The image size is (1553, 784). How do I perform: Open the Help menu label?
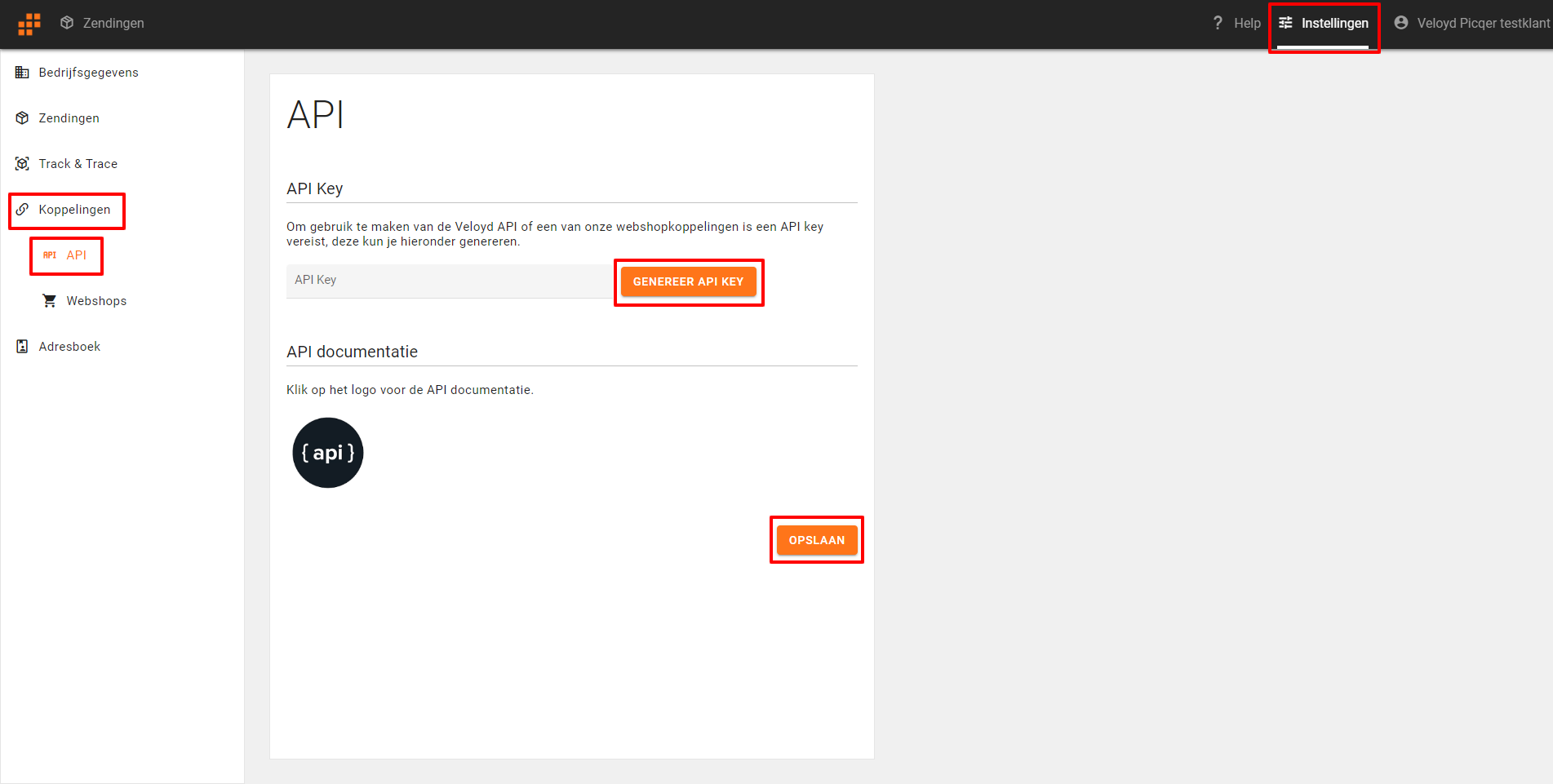click(x=1247, y=23)
